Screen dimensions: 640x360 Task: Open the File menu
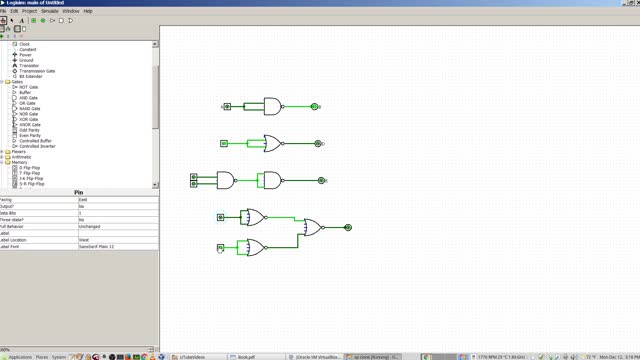click(x=3, y=11)
